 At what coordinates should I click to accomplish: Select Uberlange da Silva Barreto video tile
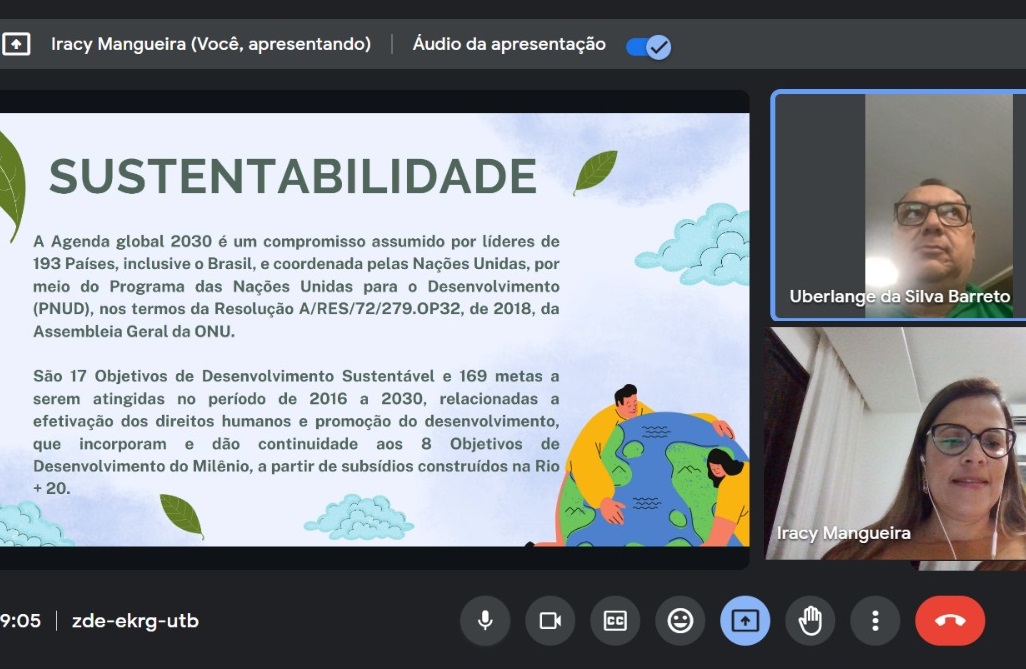click(898, 205)
